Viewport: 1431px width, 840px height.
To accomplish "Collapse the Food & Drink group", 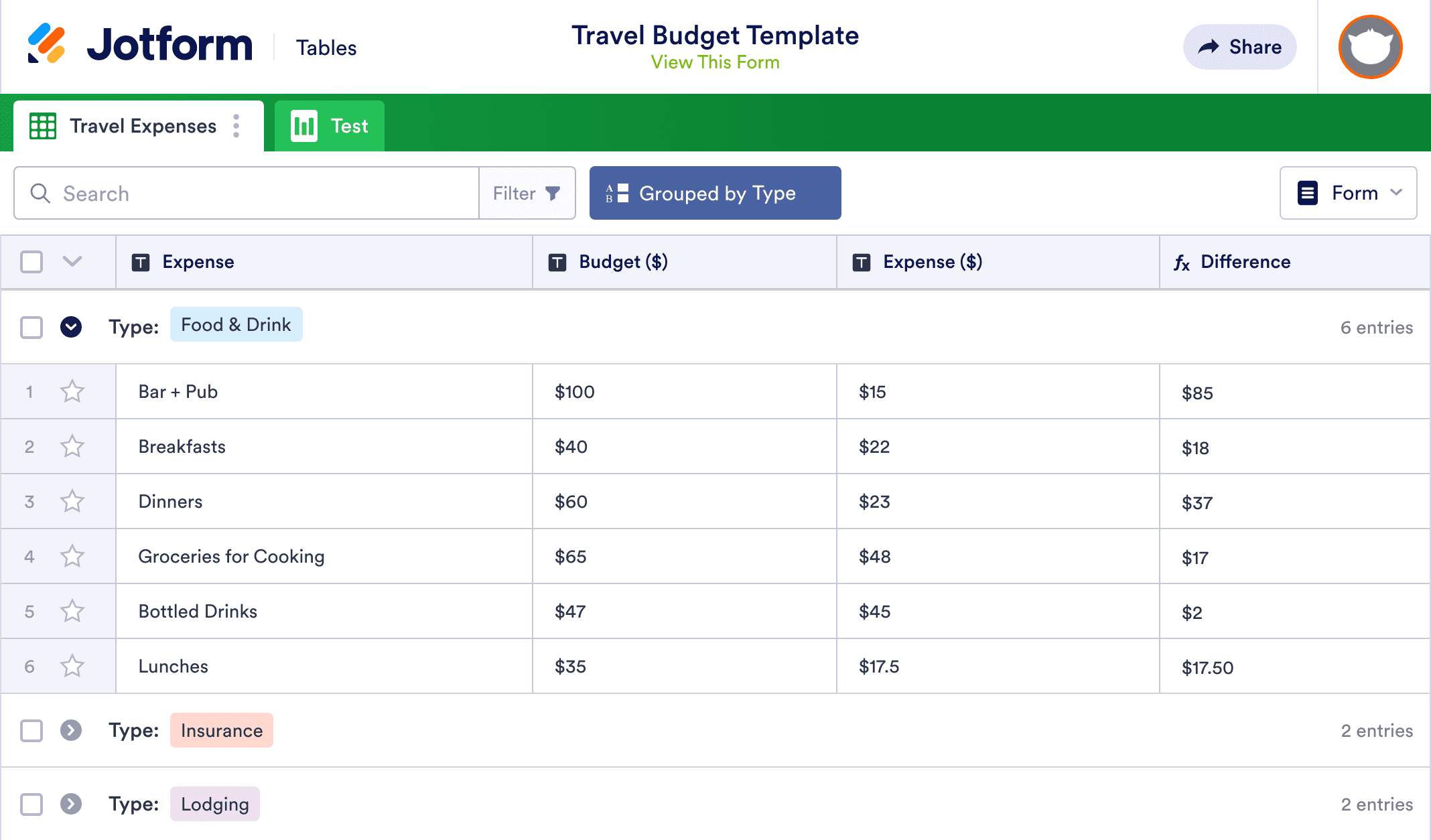I will [x=71, y=327].
